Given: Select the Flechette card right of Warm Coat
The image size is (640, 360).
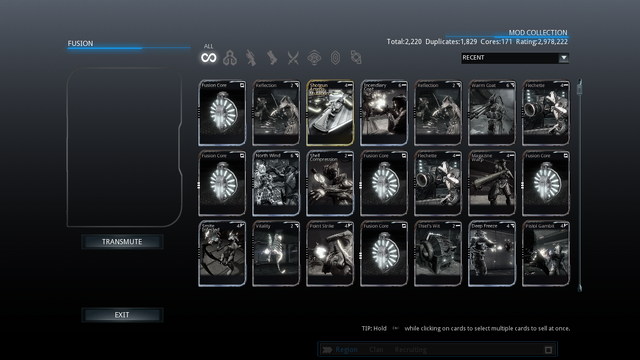Looking at the screenshot, I should point(545,113).
